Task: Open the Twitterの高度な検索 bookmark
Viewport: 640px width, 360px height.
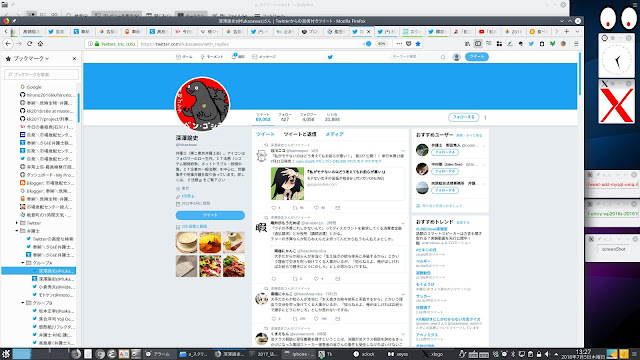Action: point(53,239)
